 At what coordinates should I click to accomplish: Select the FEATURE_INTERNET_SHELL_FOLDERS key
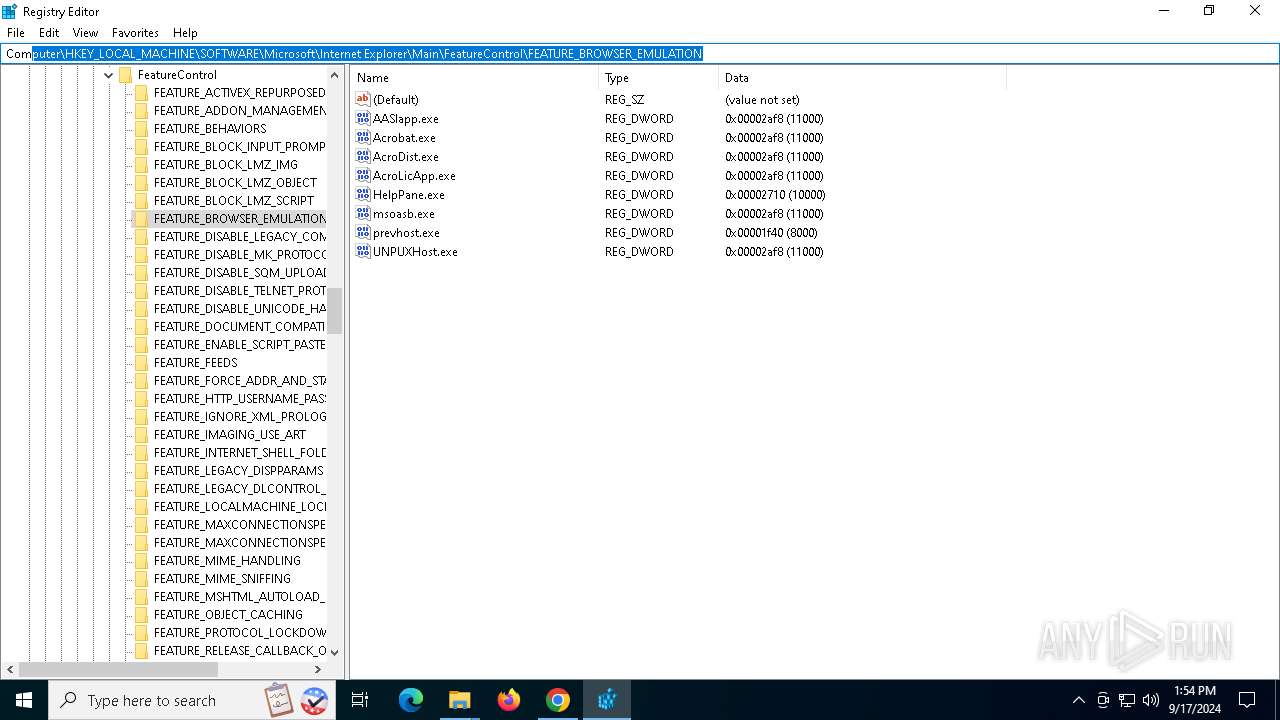(x=240, y=453)
